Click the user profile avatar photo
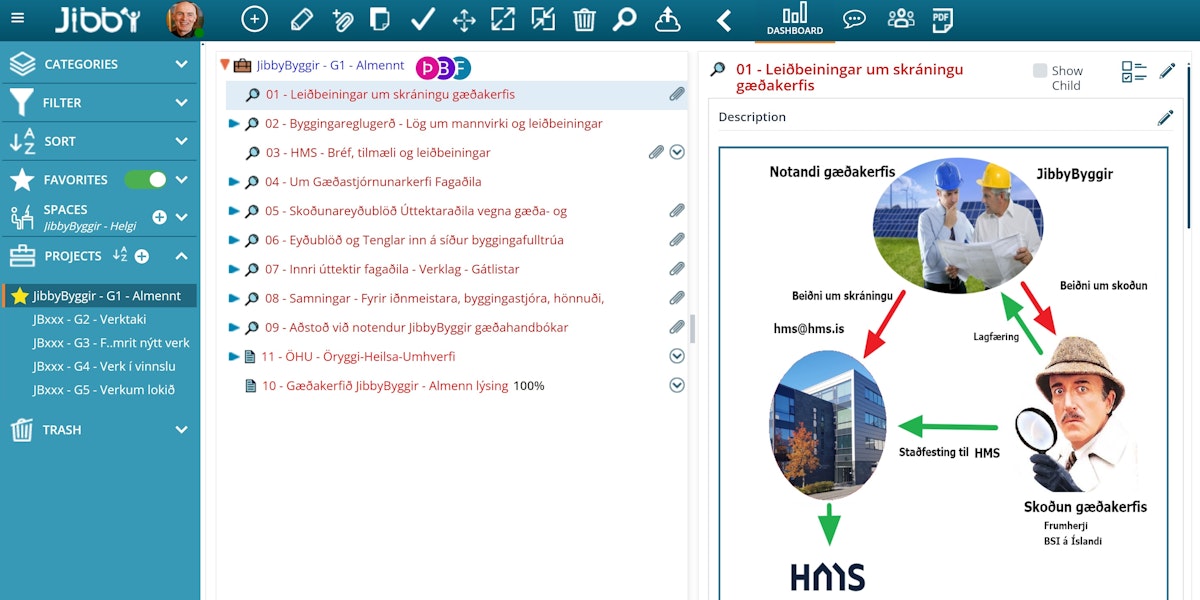Viewport: 1200px width, 600px height. 184,19
